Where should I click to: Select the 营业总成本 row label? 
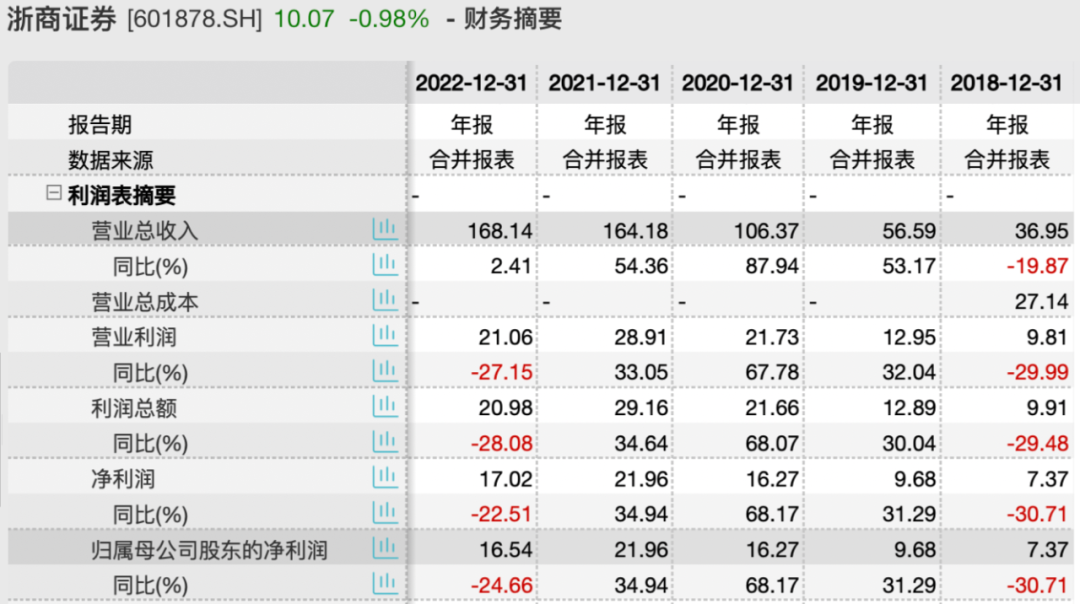(x=145, y=302)
